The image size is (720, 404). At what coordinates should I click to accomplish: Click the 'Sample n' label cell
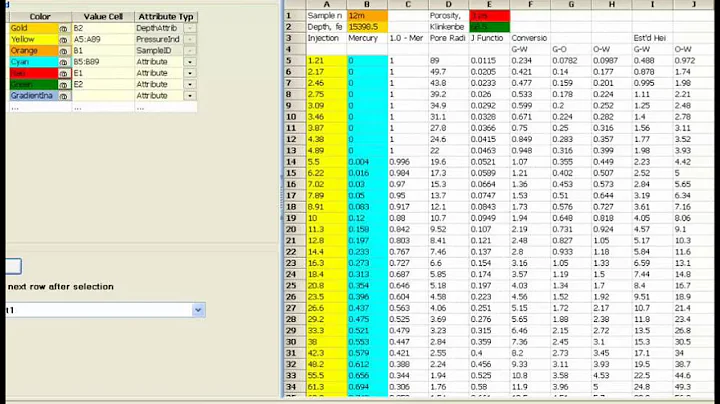pyautogui.click(x=326, y=16)
